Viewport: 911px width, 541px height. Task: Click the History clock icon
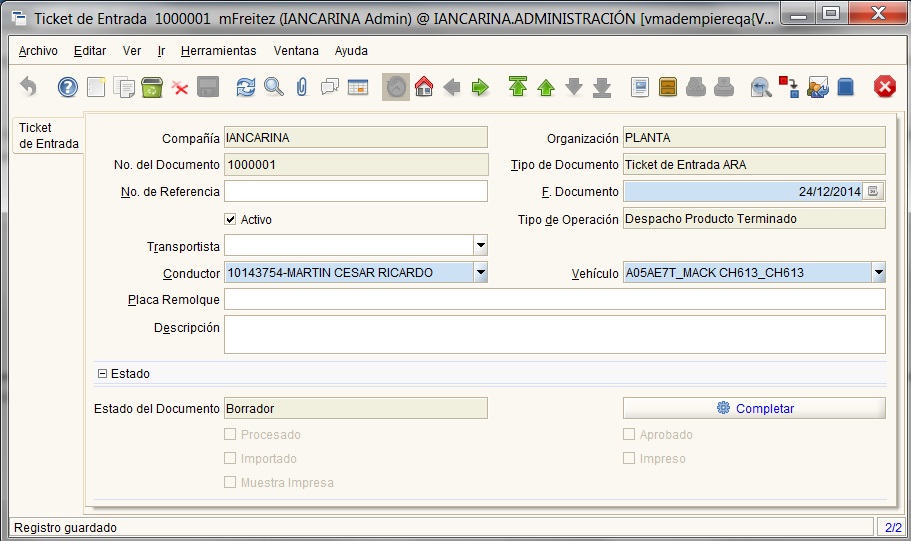(396, 87)
